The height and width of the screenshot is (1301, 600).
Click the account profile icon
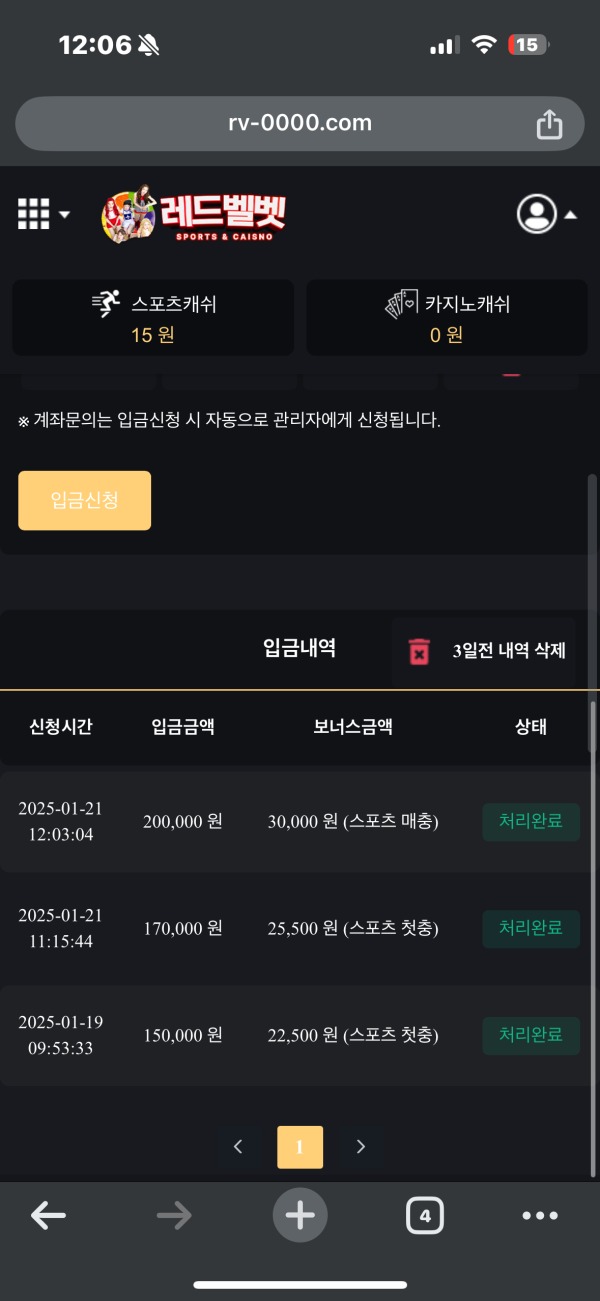coord(536,213)
